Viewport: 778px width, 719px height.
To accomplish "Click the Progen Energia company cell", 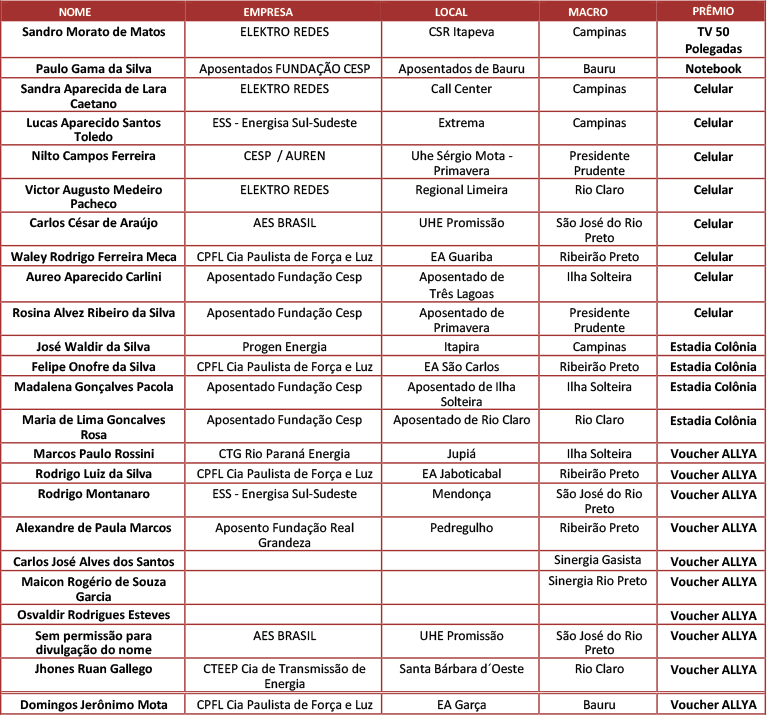I will pos(284,347).
